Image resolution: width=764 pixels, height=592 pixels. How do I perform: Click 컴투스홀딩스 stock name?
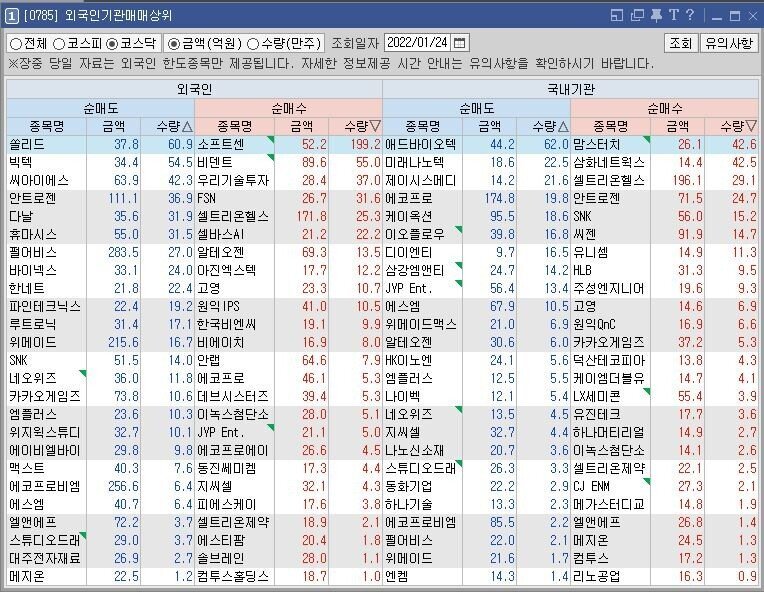pyautogui.click(x=233, y=576)
